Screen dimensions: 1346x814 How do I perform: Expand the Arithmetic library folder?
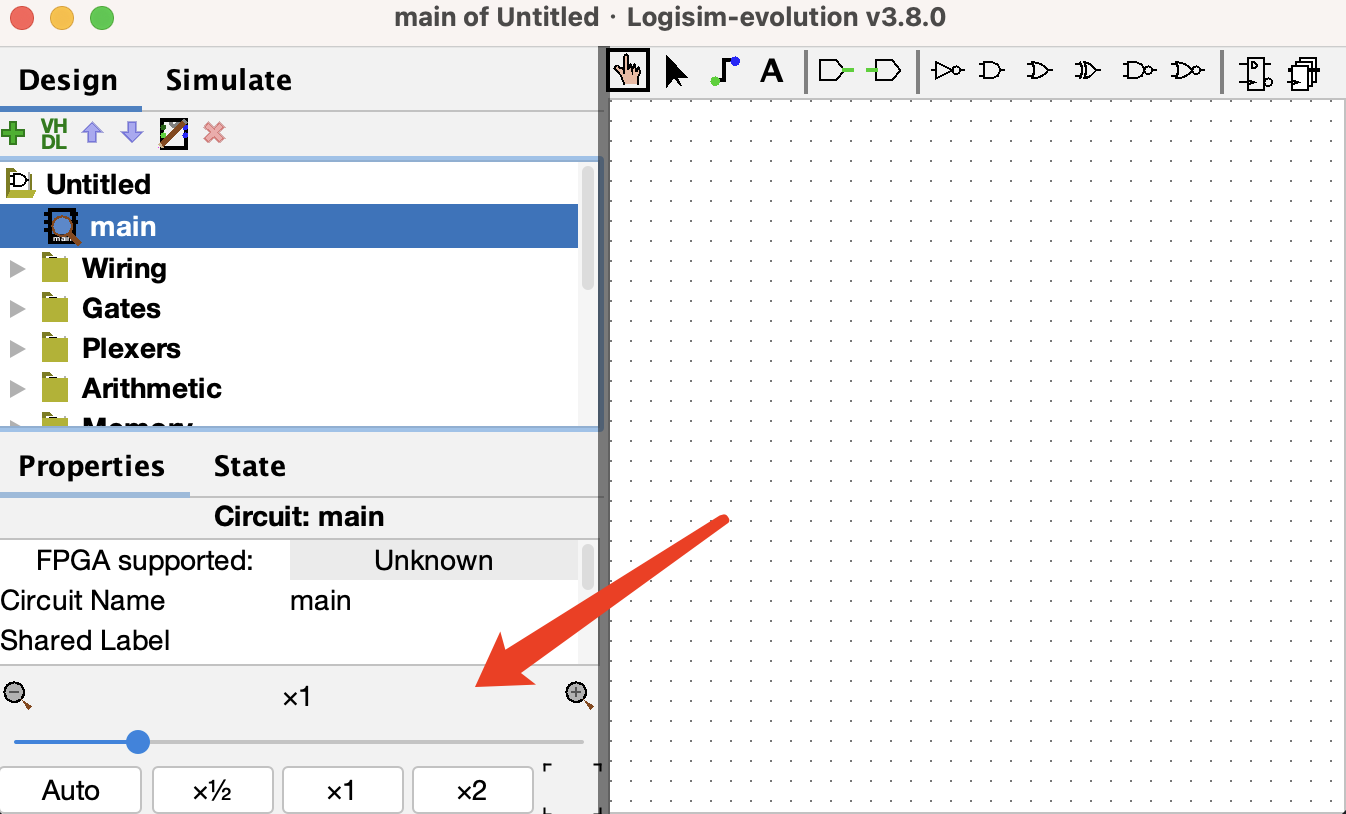click(x=17, y=389)
